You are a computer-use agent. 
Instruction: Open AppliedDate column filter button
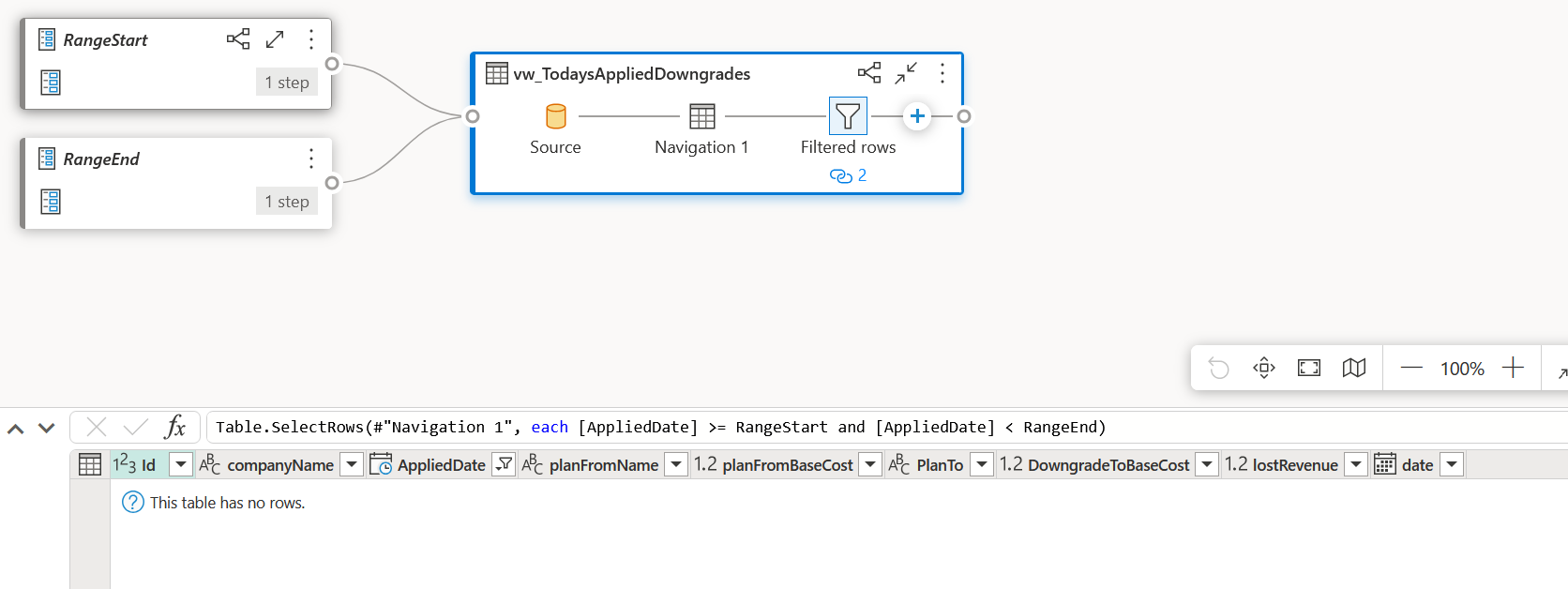point(504,464)
